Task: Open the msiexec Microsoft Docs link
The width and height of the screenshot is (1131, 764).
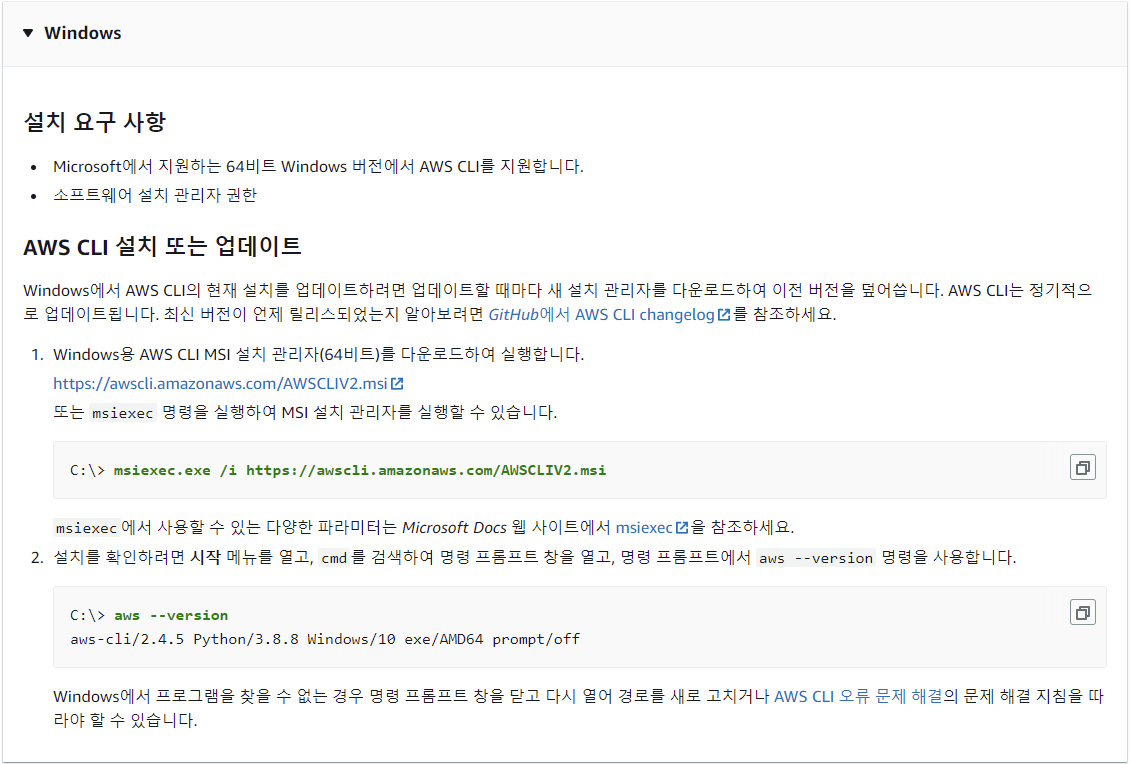Action: point(644,527)
